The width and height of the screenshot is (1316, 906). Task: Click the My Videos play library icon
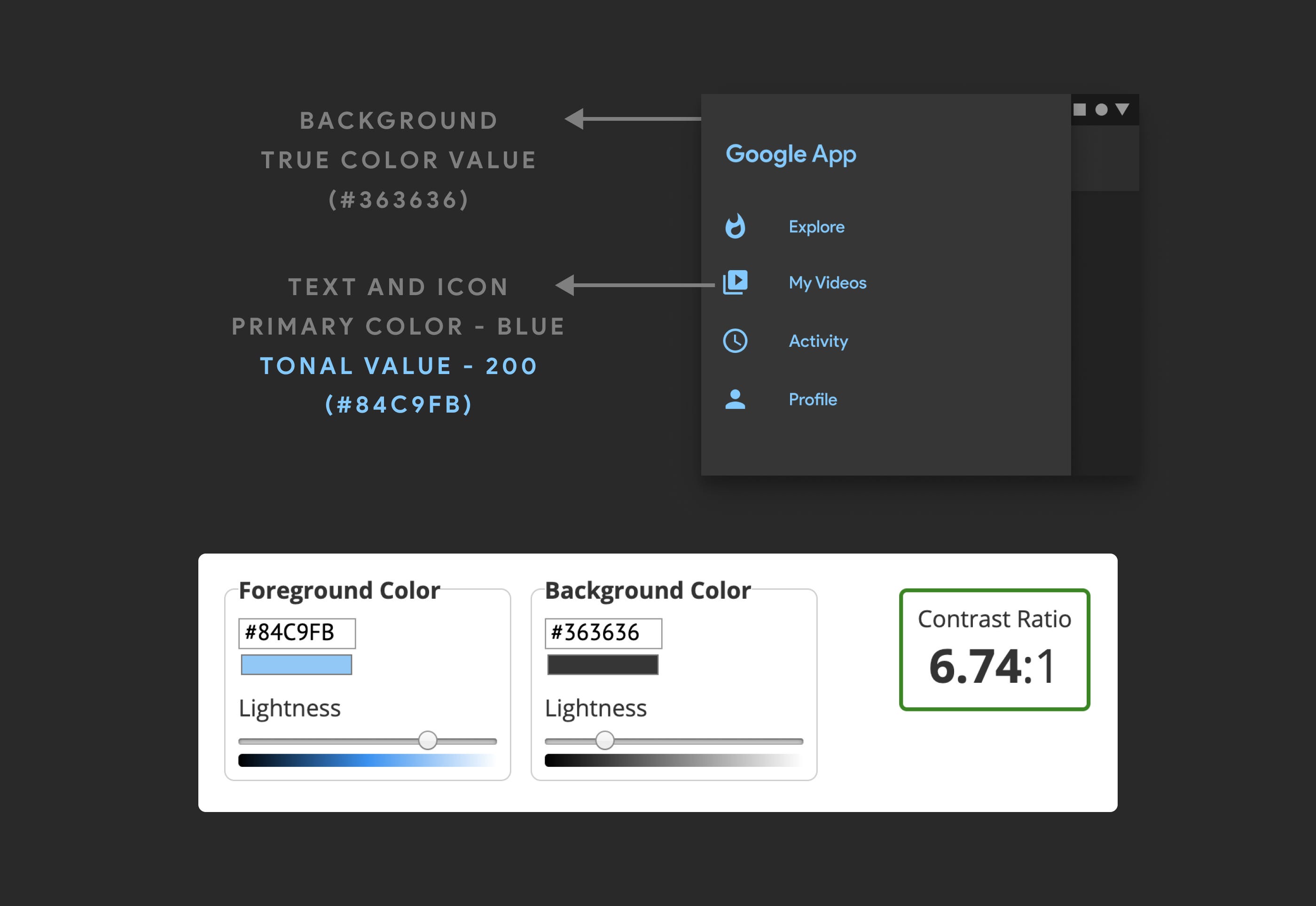coord(735,282)
